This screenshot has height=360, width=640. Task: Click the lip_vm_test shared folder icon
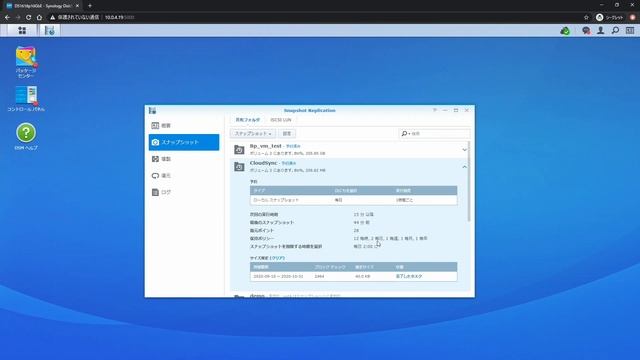pos(239,150)
